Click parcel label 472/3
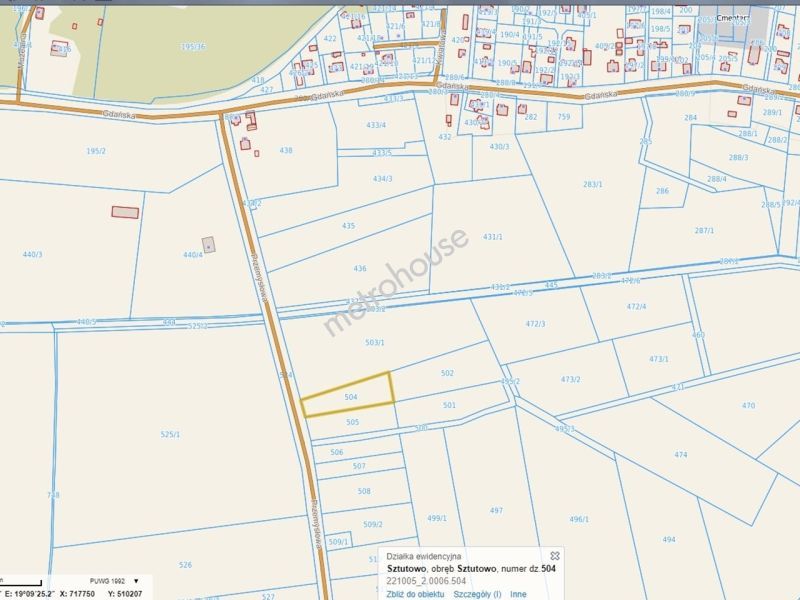This screenshot has width=800, height=600. (535, 323)
